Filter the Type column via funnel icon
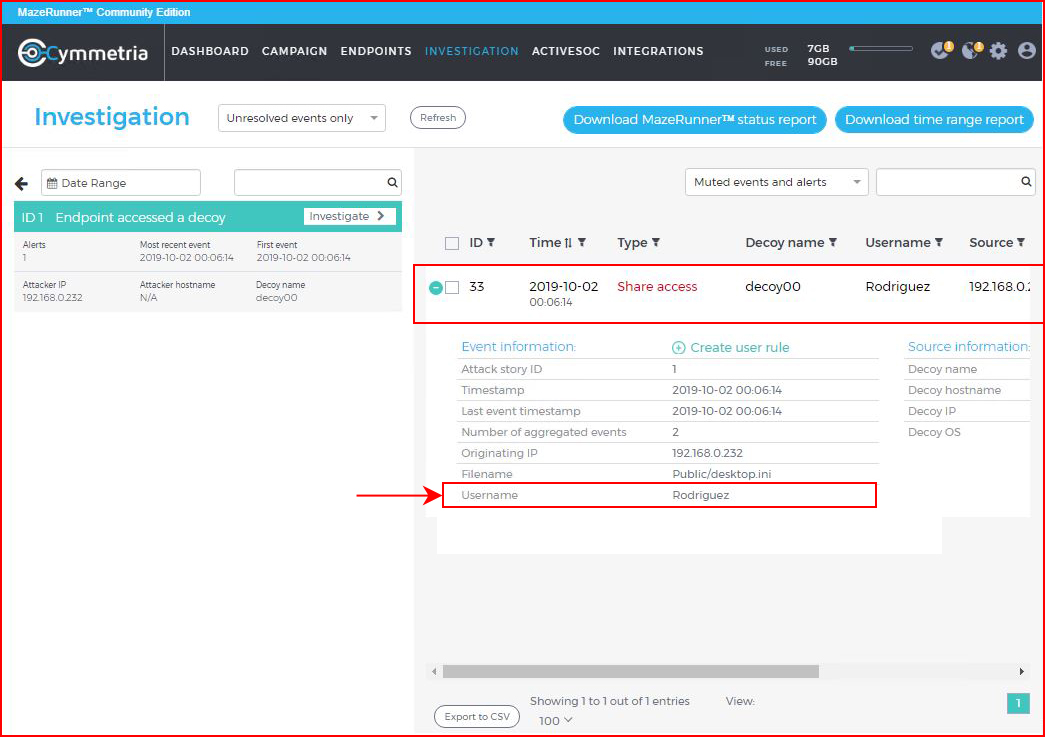 (x=656, y=243)
